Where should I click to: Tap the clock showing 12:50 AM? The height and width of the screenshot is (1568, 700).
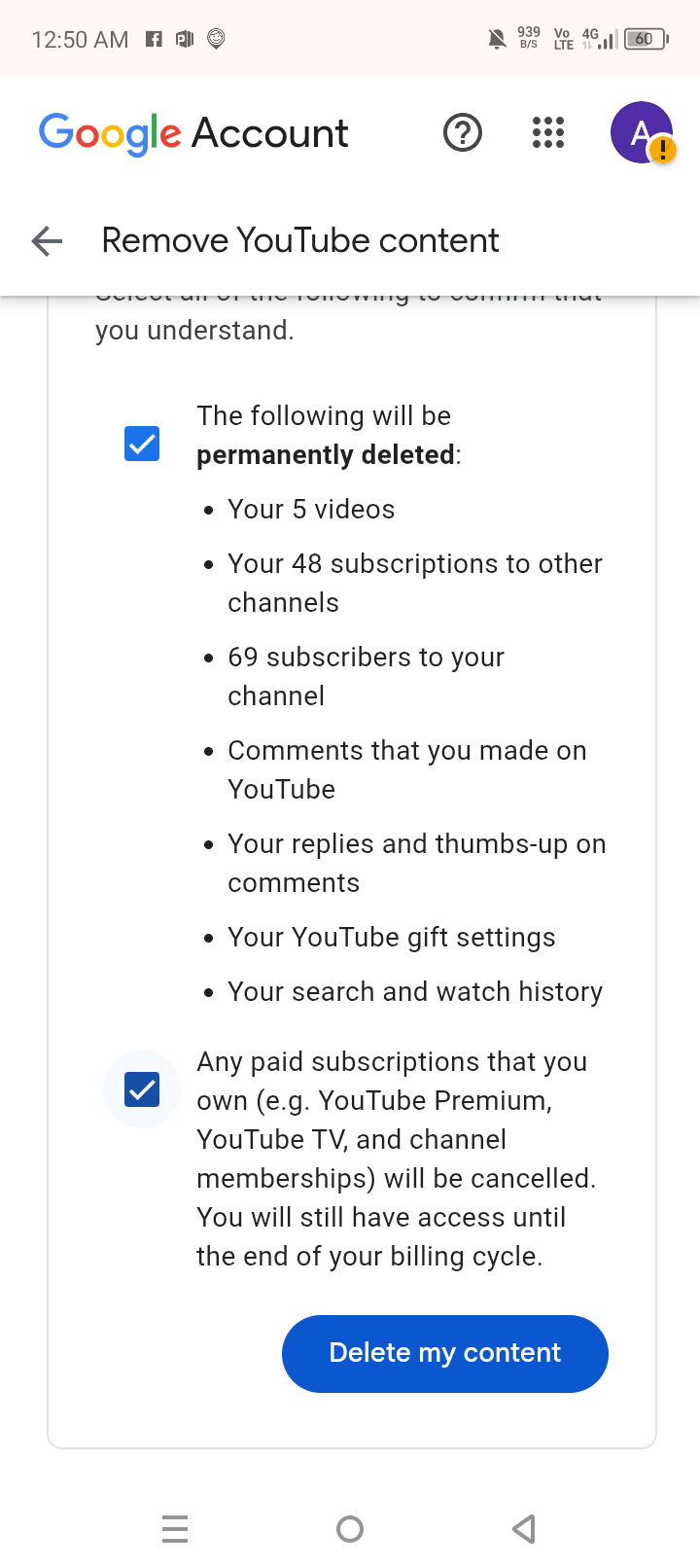(80, 40)
